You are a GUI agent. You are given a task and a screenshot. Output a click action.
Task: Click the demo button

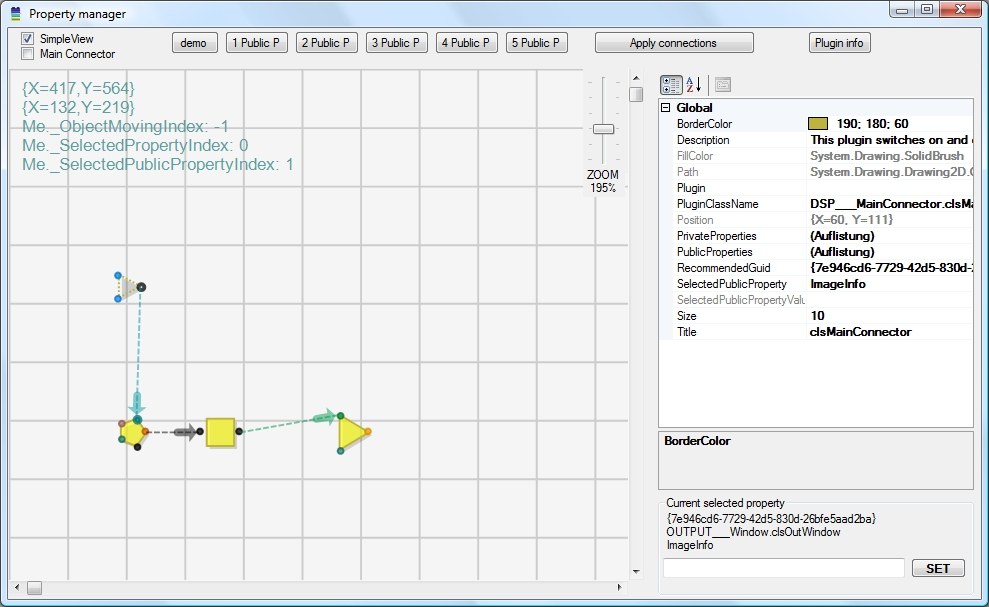point(194,43)
